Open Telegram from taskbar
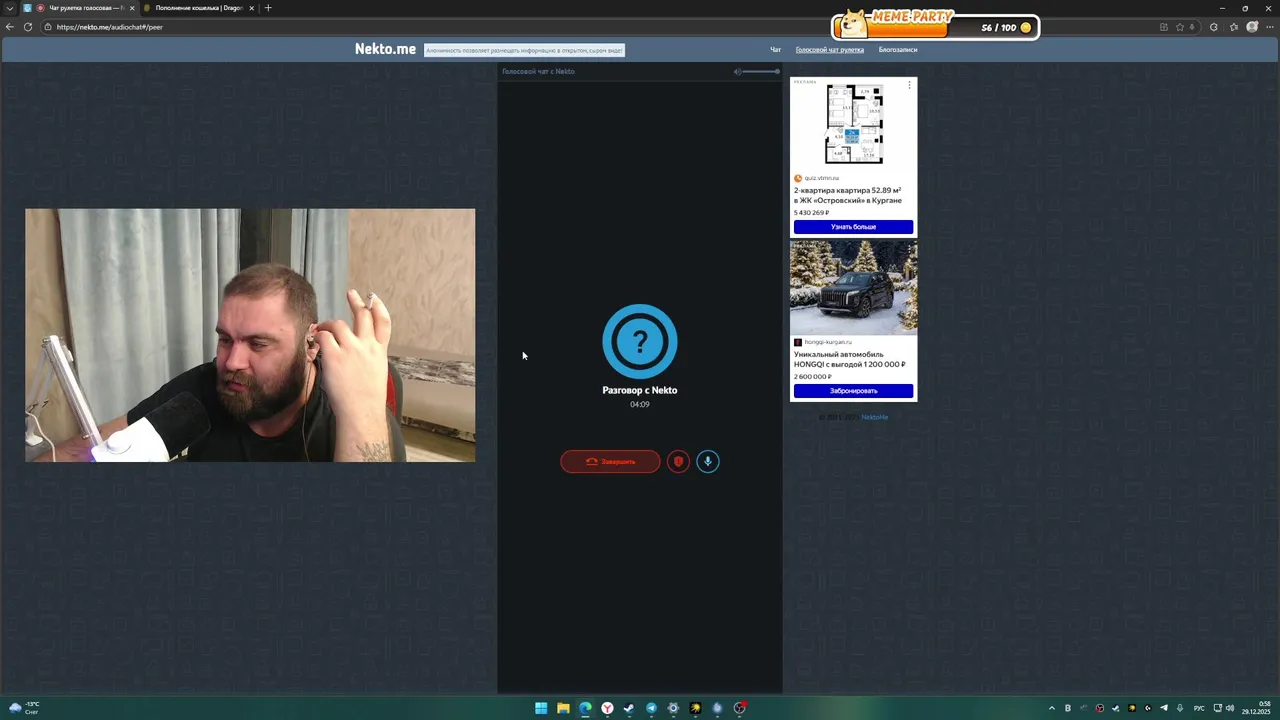Screen dimensions: 1280x720 [651, 708]
